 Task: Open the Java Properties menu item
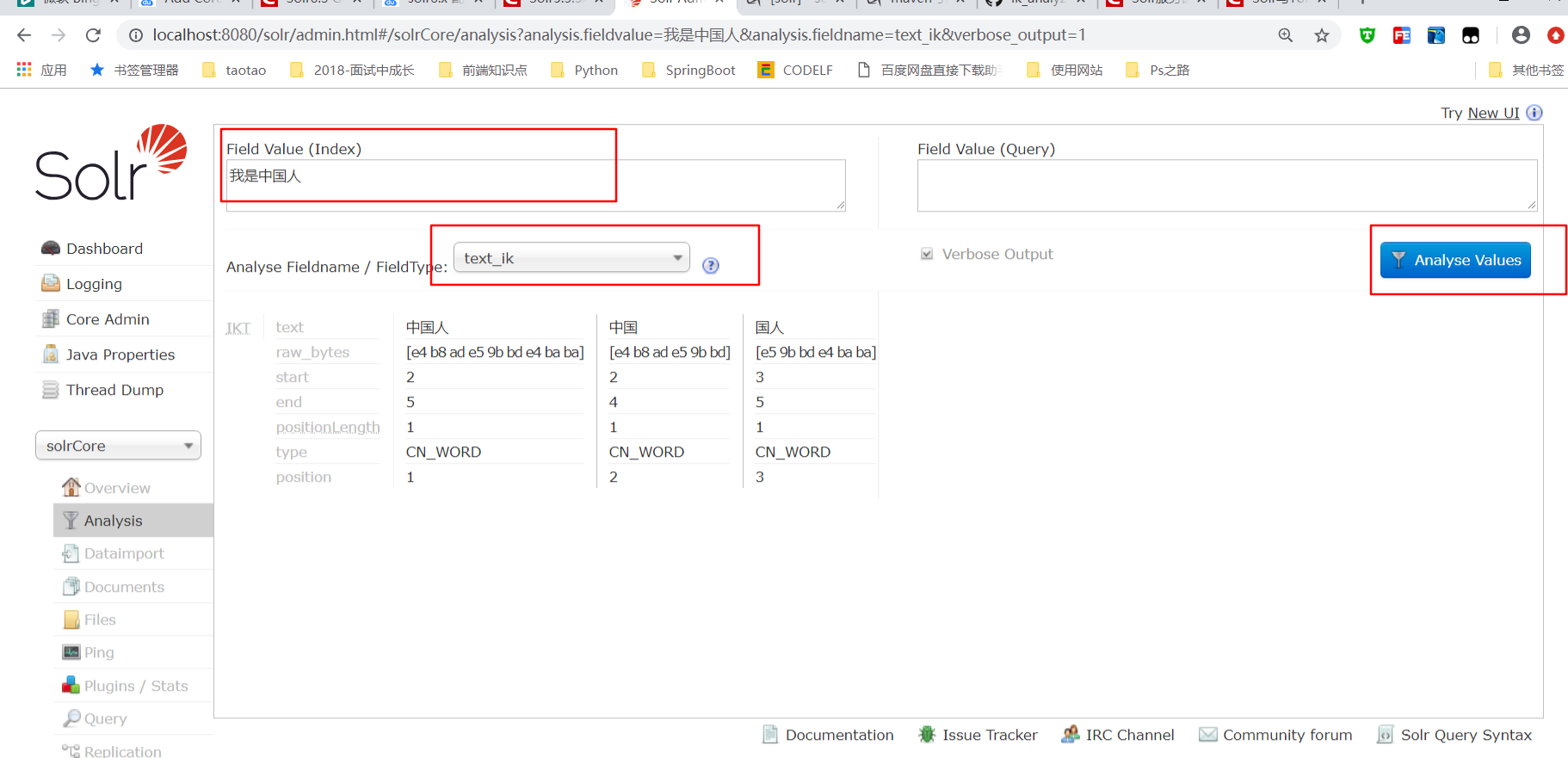tap(120, 354)
